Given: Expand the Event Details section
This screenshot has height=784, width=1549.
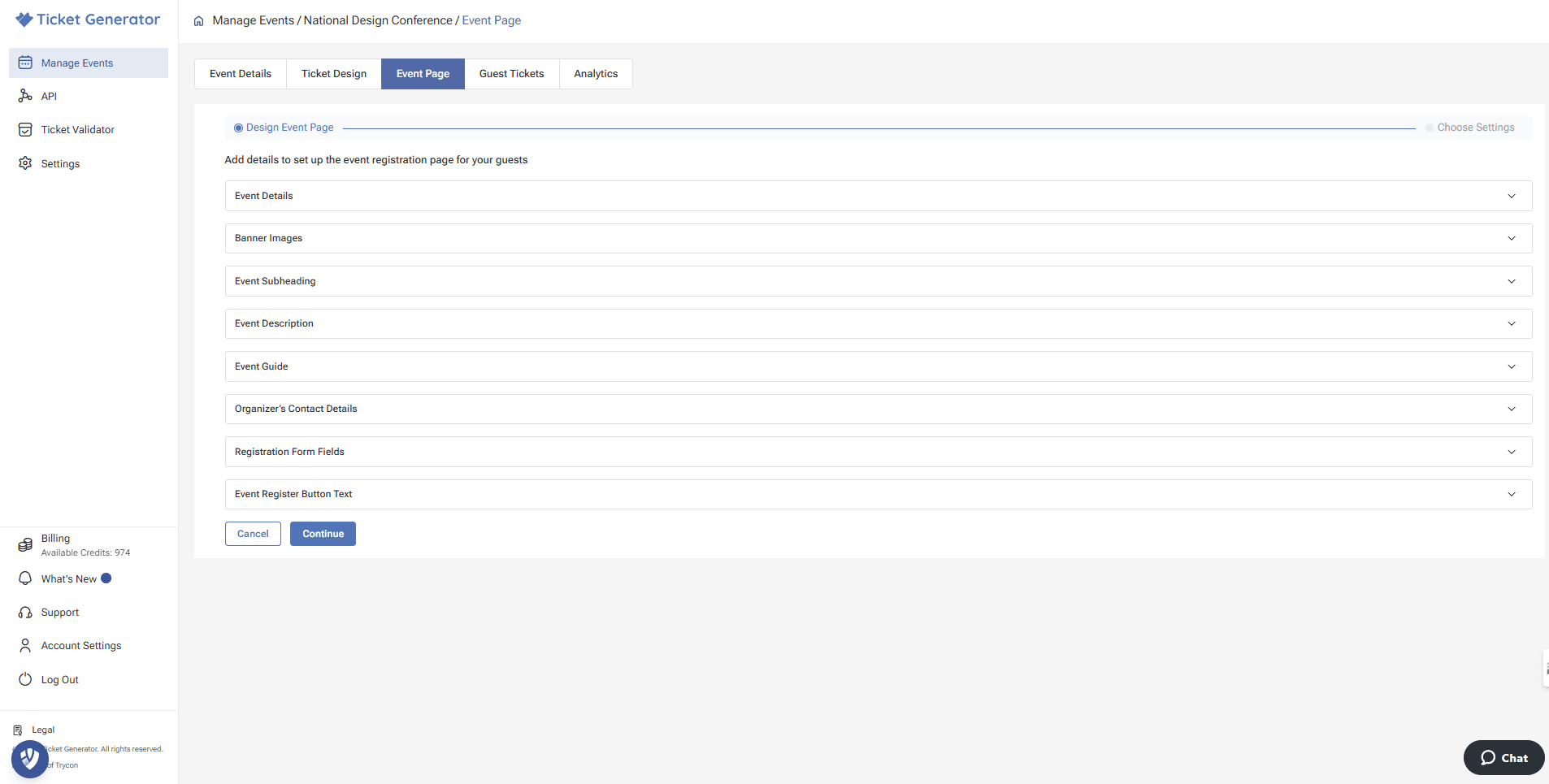Looking at the screenshot, I should pyautogui.click(x=879, y=196).
